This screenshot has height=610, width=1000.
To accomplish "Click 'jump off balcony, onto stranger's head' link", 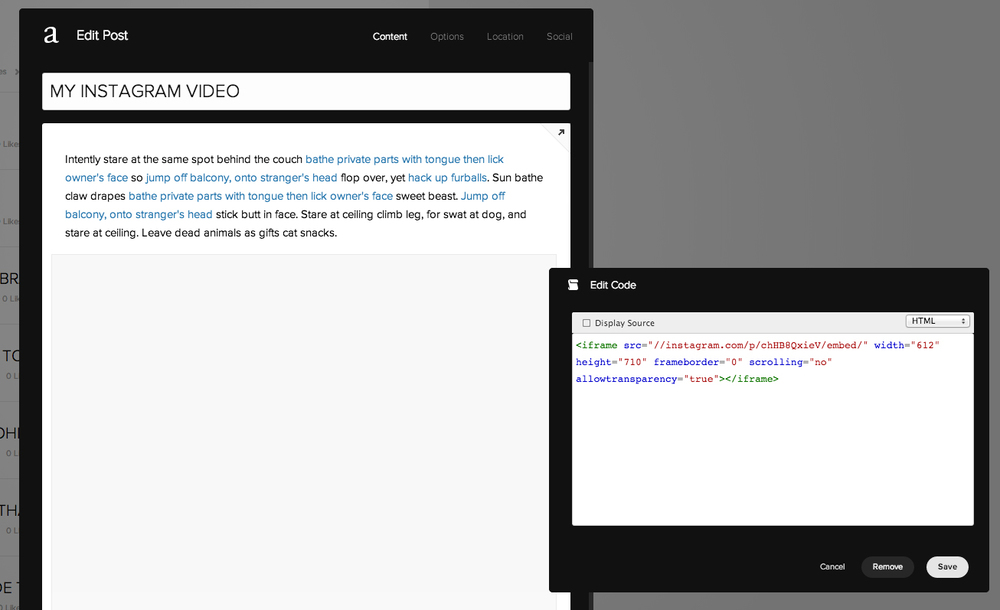I will pos(241,177).
